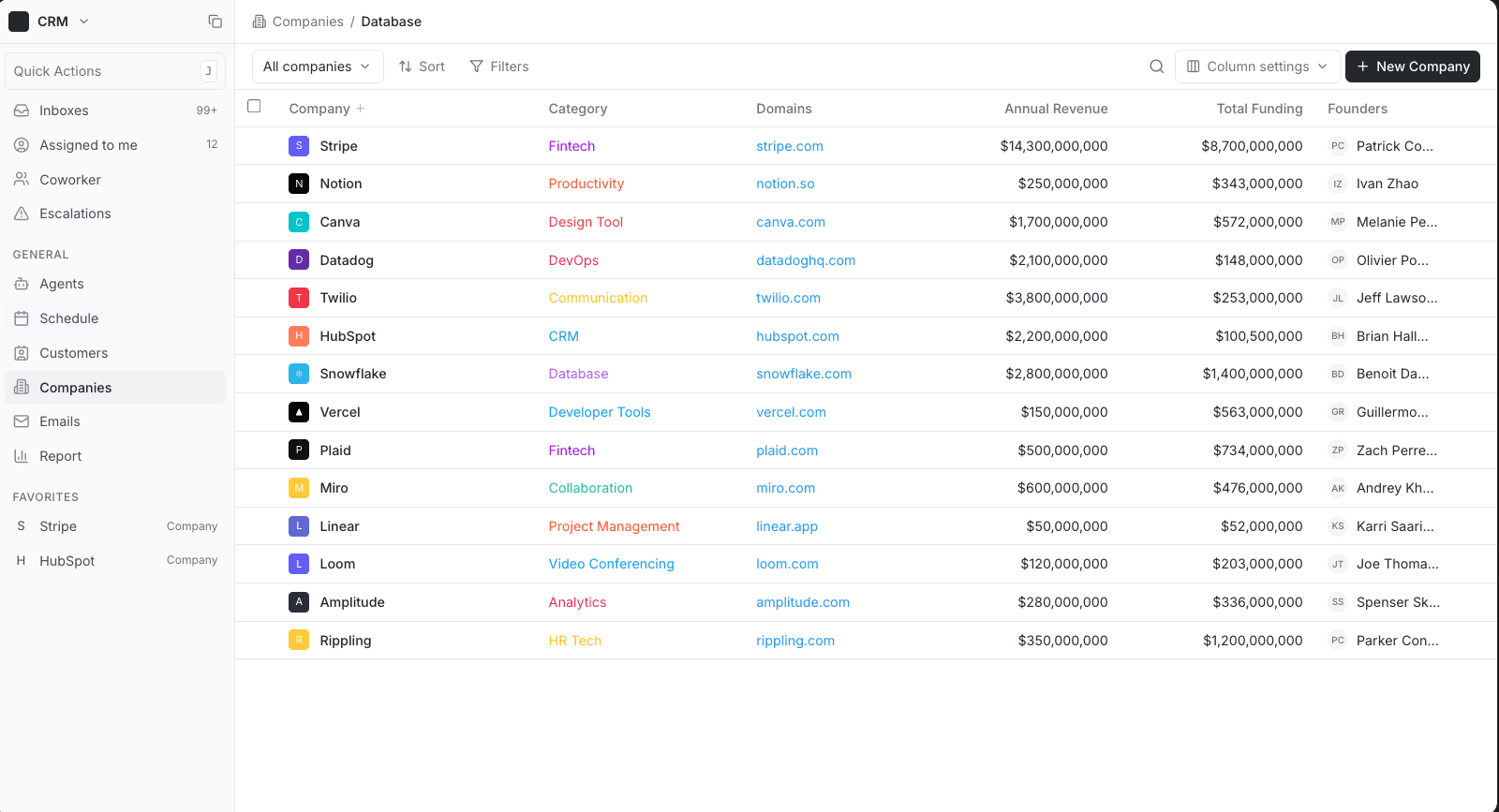Image resolution: width=1499 pixels, height=812 pixels.
Task: Open Inboxes in the sidebar
Action: 115,111
